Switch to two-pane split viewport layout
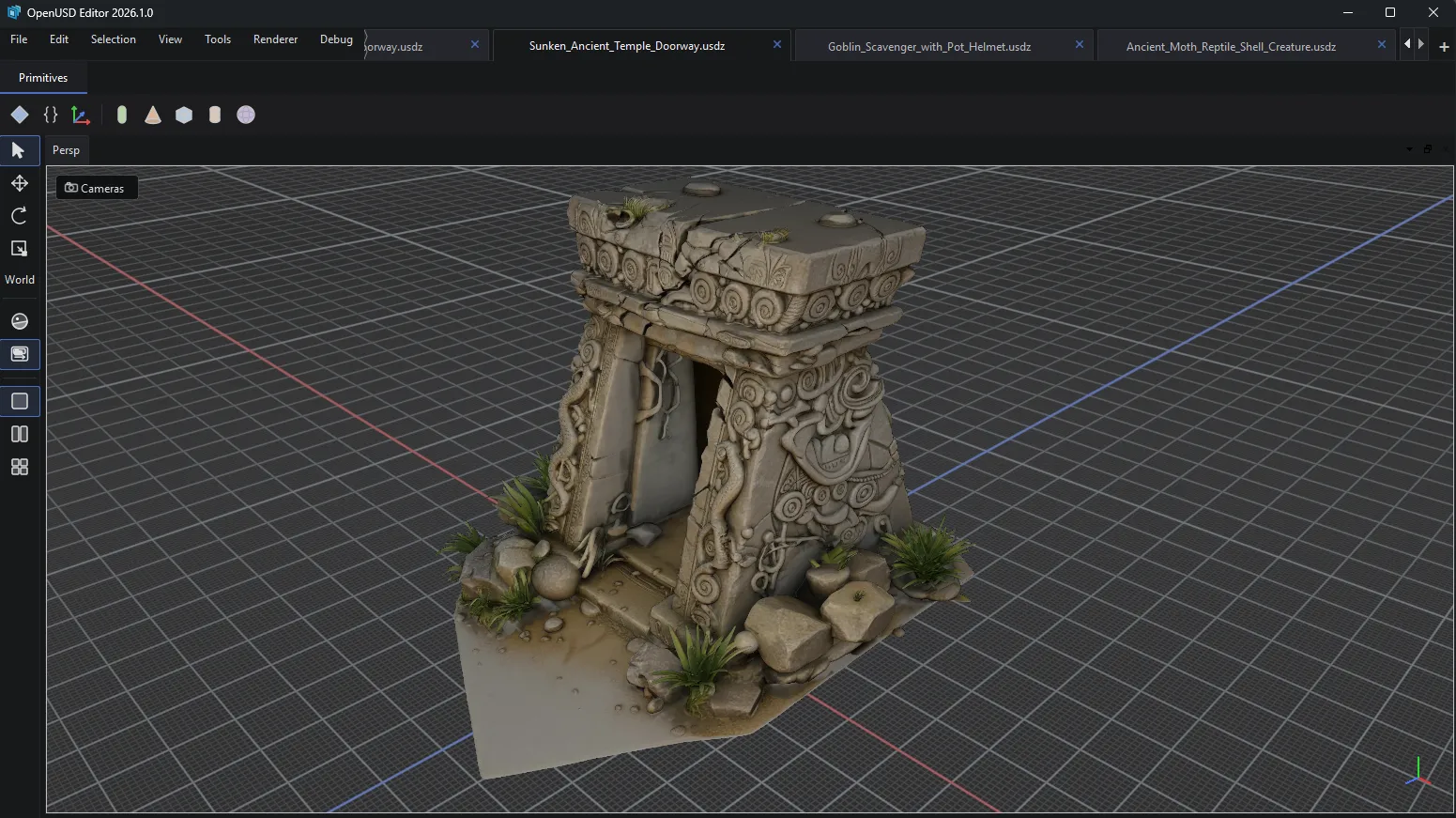Screen dimensions: 1456x818 coord(19,434)
